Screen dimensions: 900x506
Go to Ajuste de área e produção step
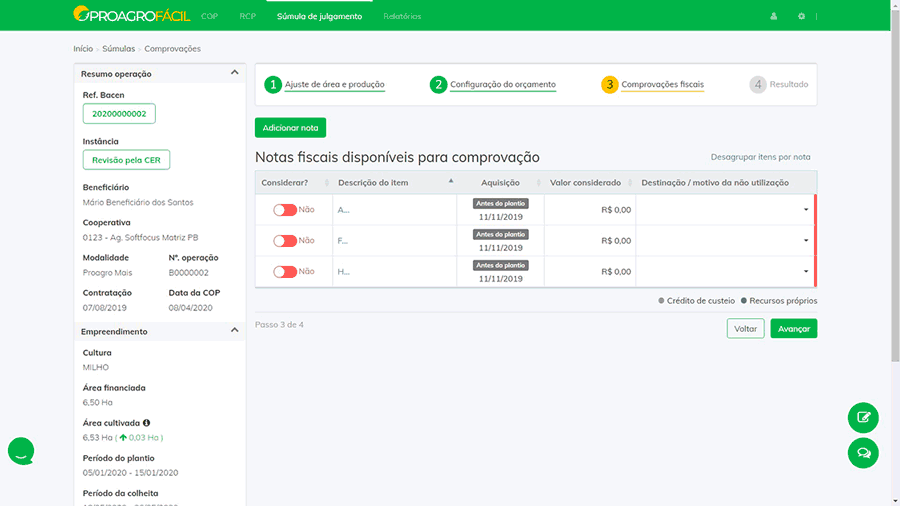click(335, 84)
